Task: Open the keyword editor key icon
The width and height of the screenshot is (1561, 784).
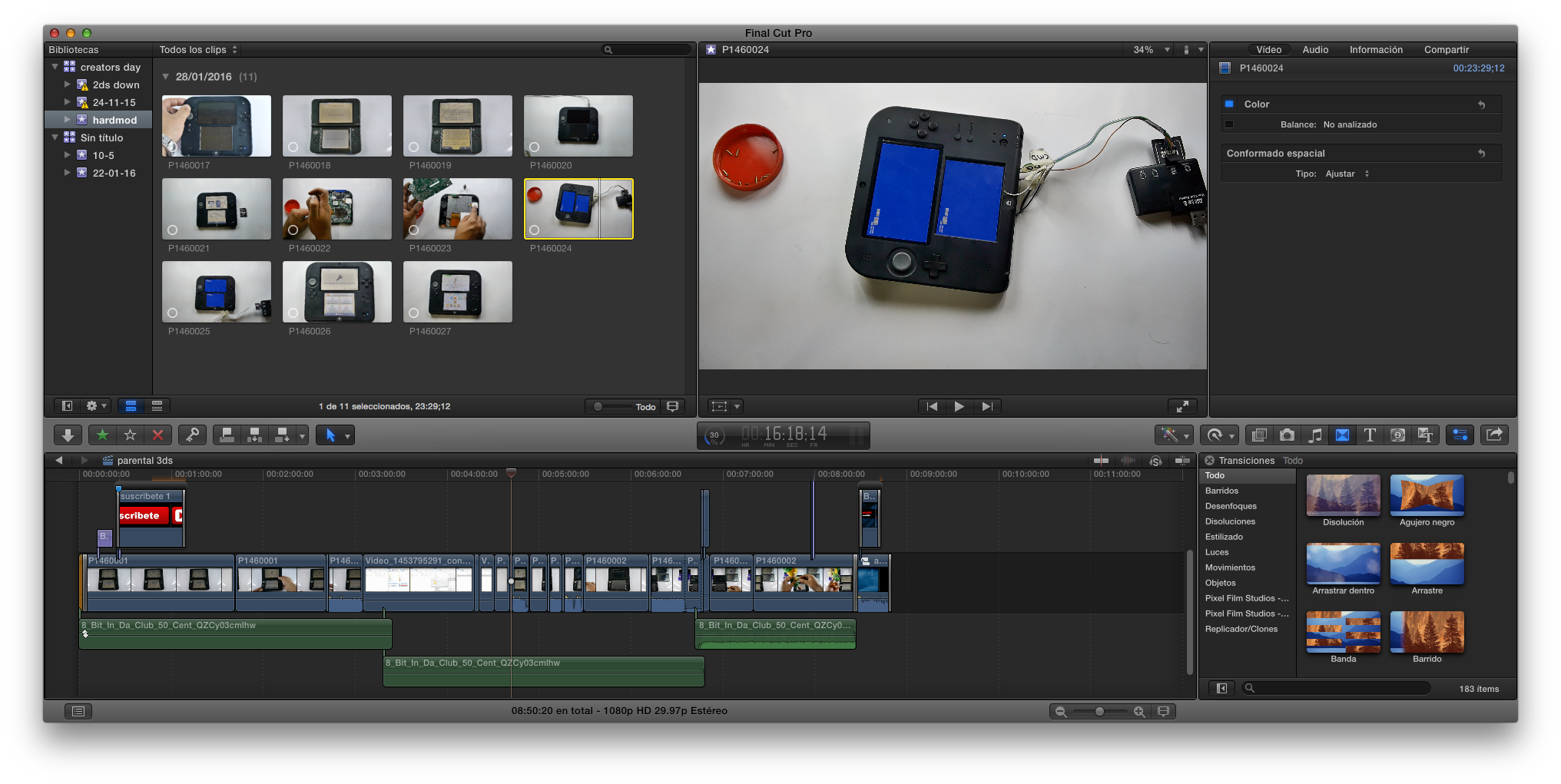Action: [192, 435]
